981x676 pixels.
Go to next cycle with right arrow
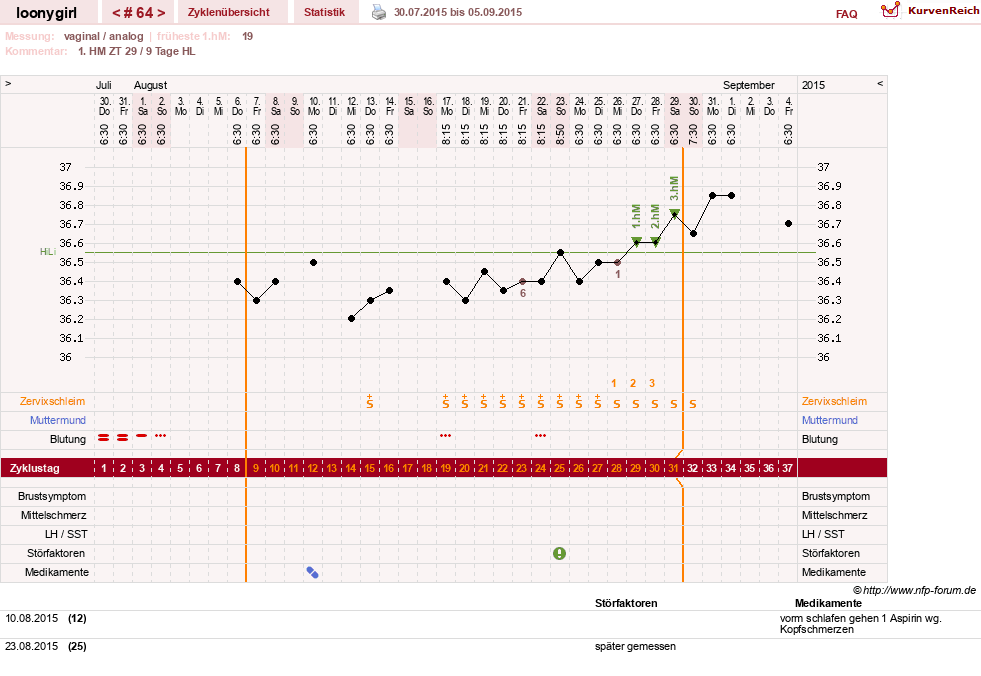coord(161,13)
